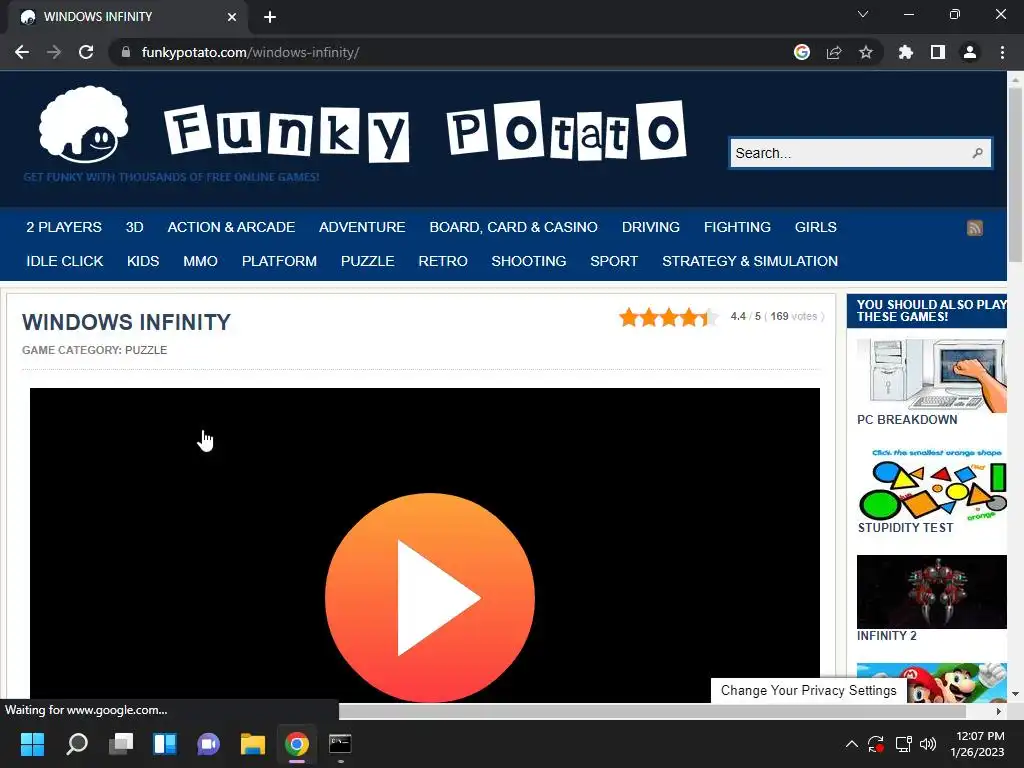
Task: Click PUZZLE link beside GAME CATEGORY
Action: click(x=146, y=350)
